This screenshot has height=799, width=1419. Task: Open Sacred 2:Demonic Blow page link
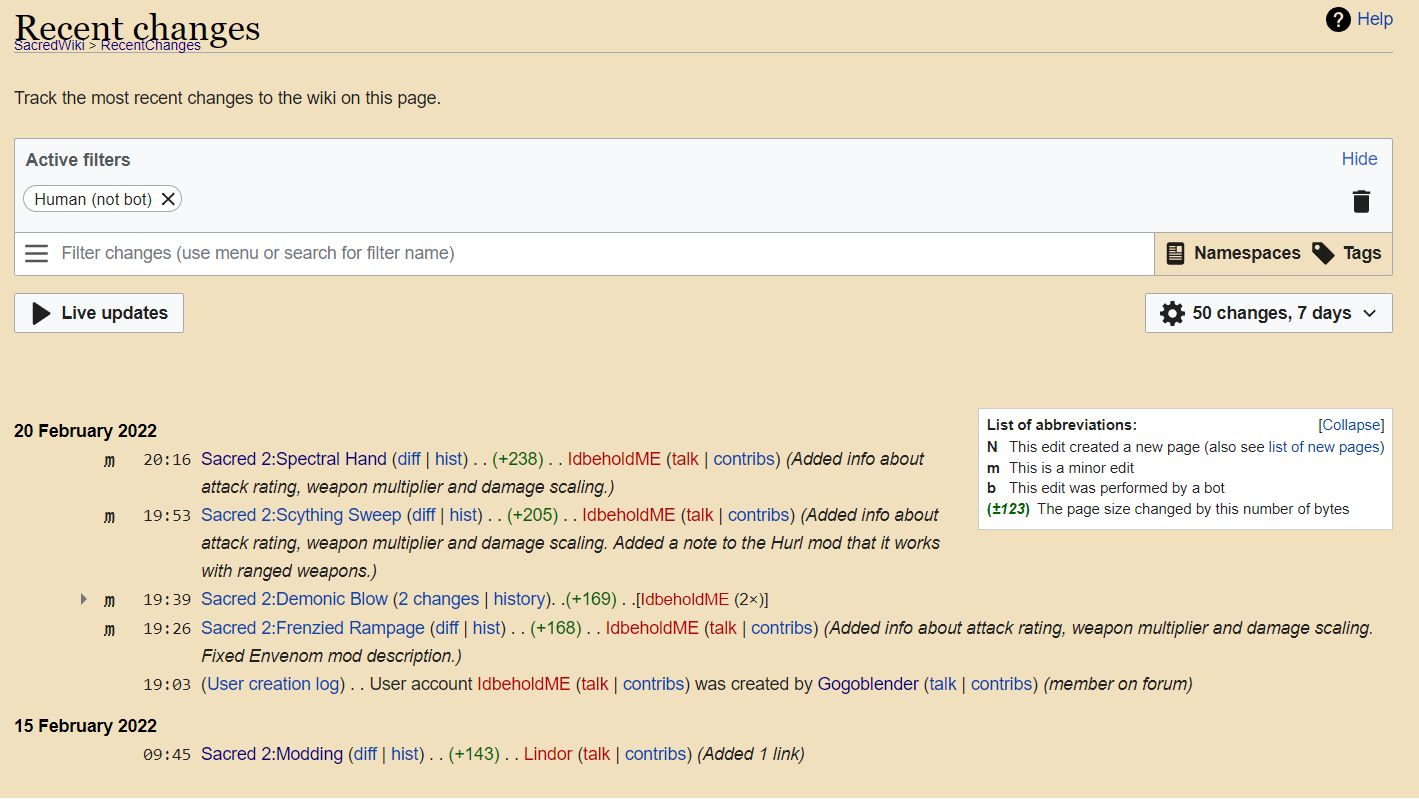[x=294, y=599]
